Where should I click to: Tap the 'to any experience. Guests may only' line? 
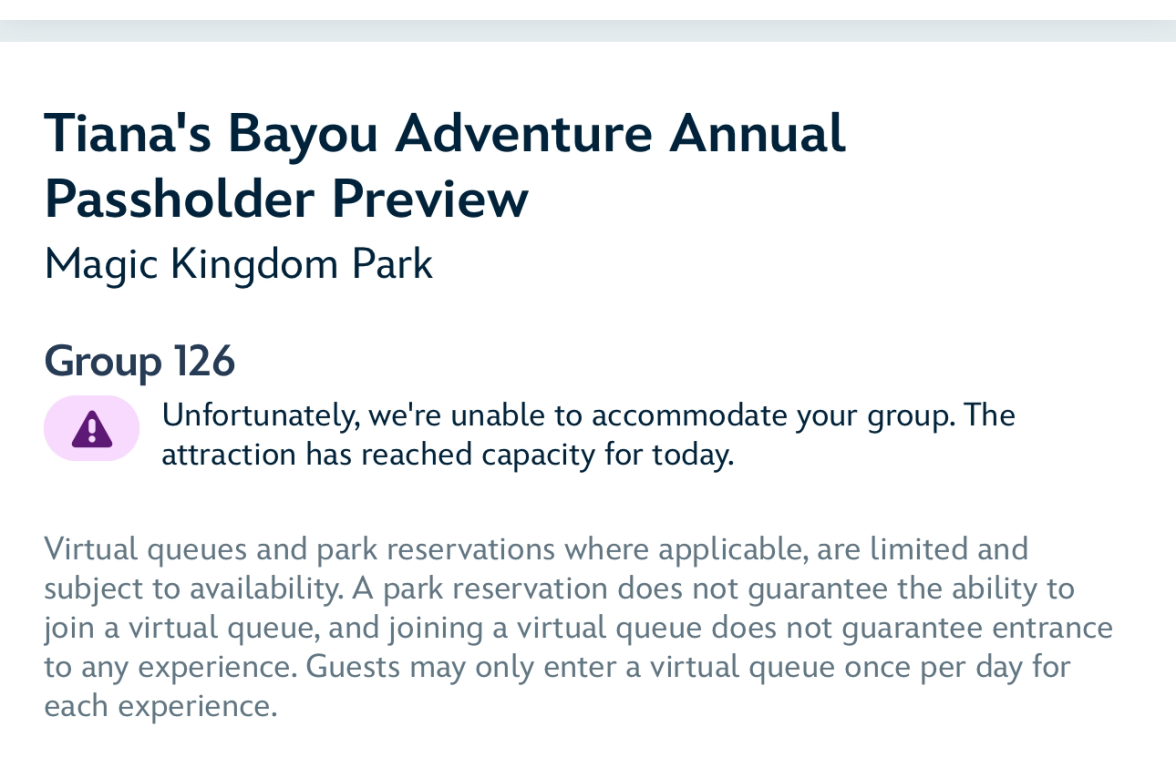[x=557, y=668]
